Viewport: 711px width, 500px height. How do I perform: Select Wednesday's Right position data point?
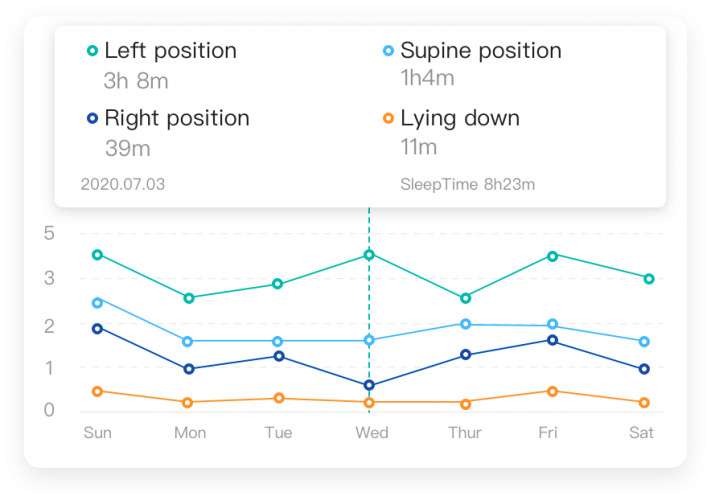tap(369, 385)
